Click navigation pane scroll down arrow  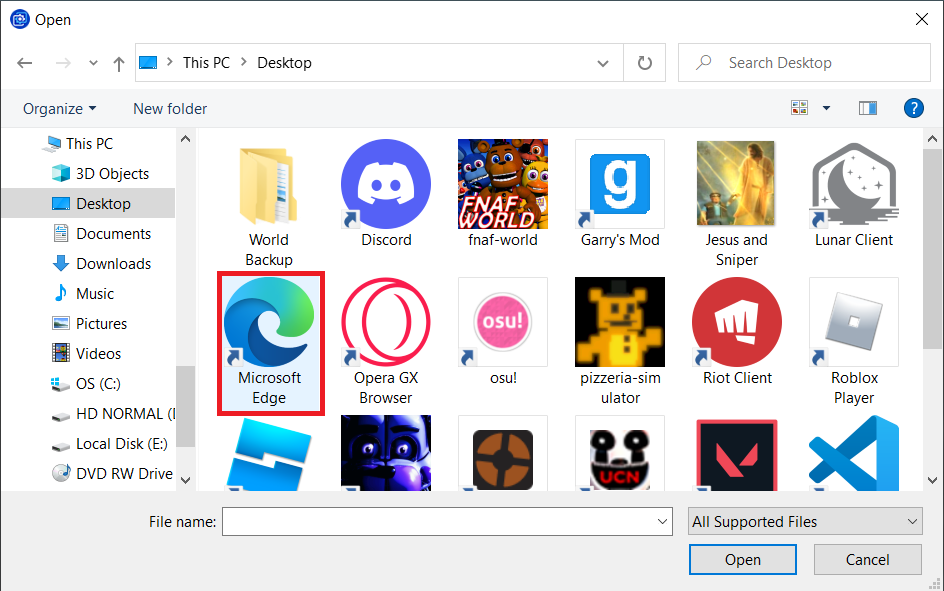(x=185, y=480)
